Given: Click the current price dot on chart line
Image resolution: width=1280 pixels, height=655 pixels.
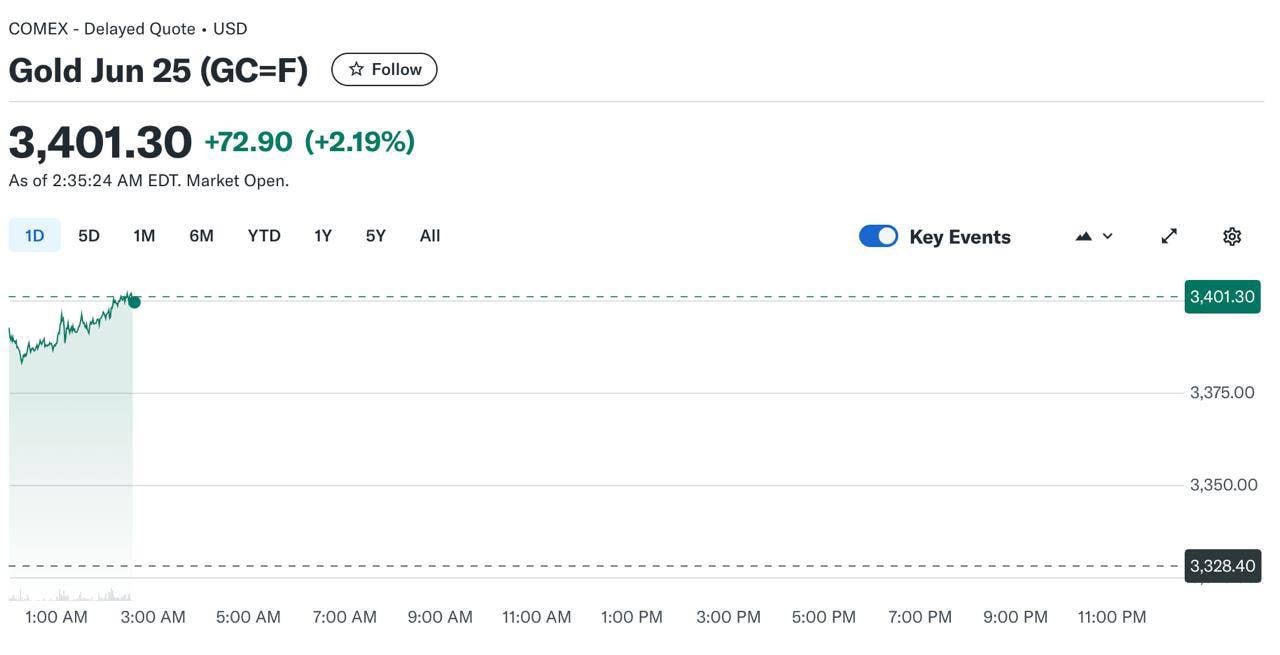Looking at the screenshot, I should tap(134, 302).
